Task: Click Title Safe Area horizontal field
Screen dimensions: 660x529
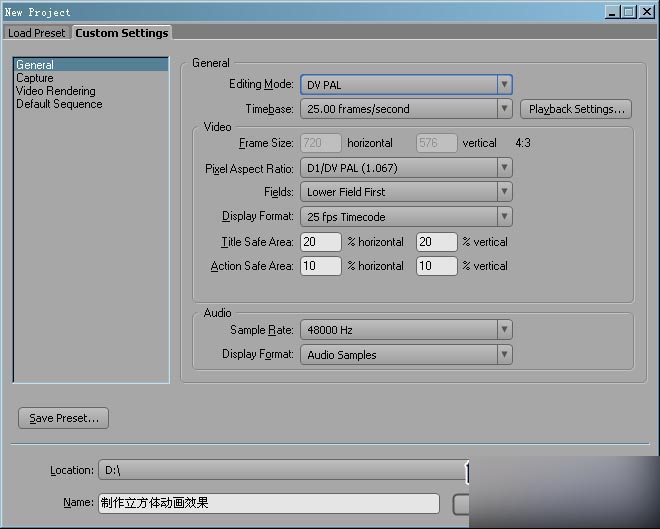Action: [x=321, y=242]
